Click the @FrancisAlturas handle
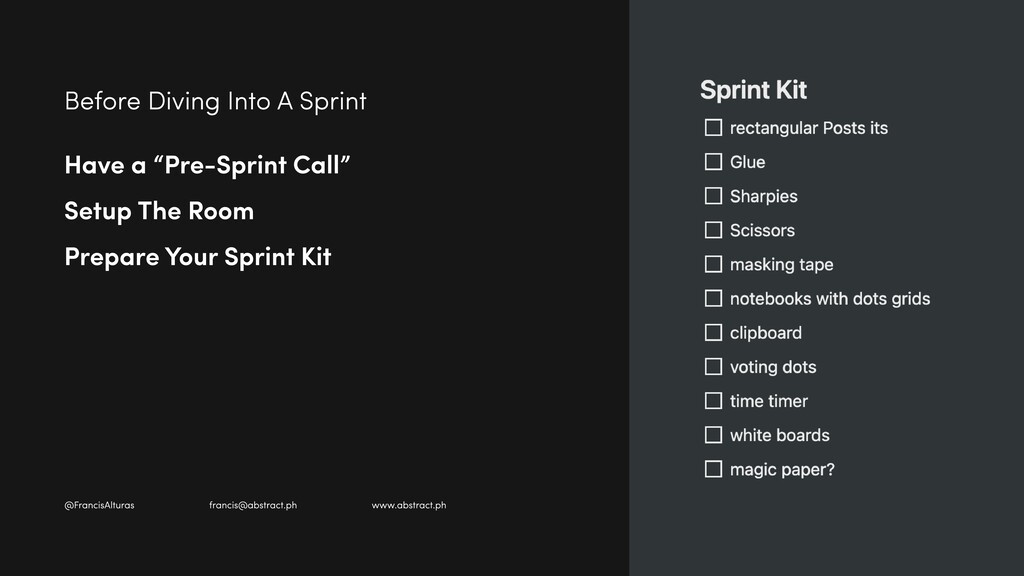 coord(99,505)
